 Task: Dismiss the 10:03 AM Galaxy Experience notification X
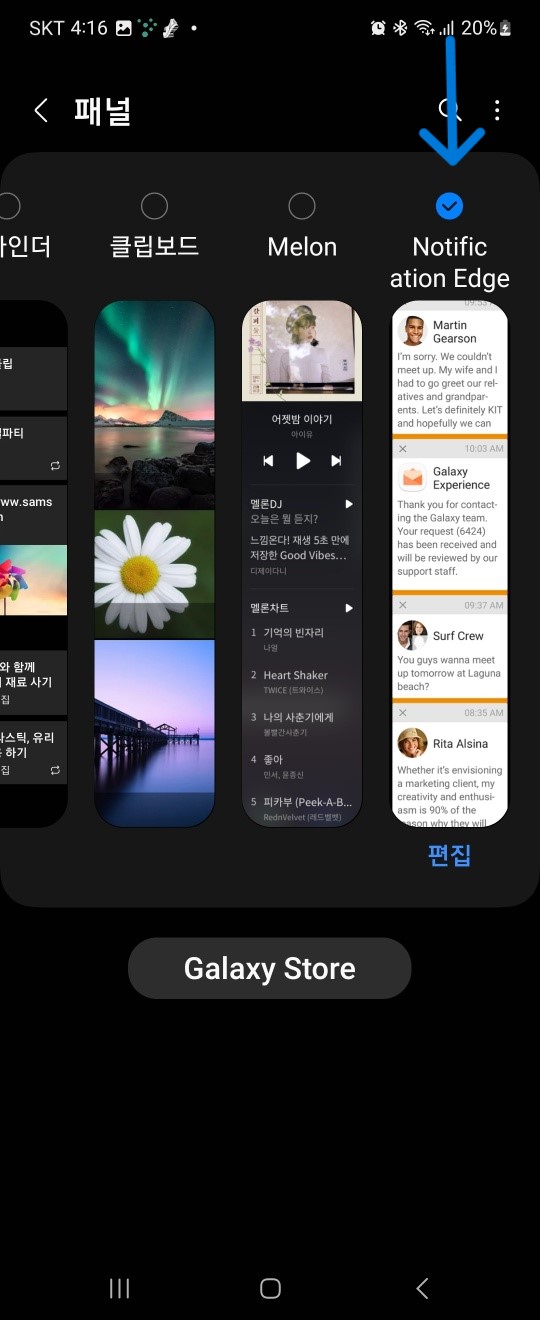[402, 449]
